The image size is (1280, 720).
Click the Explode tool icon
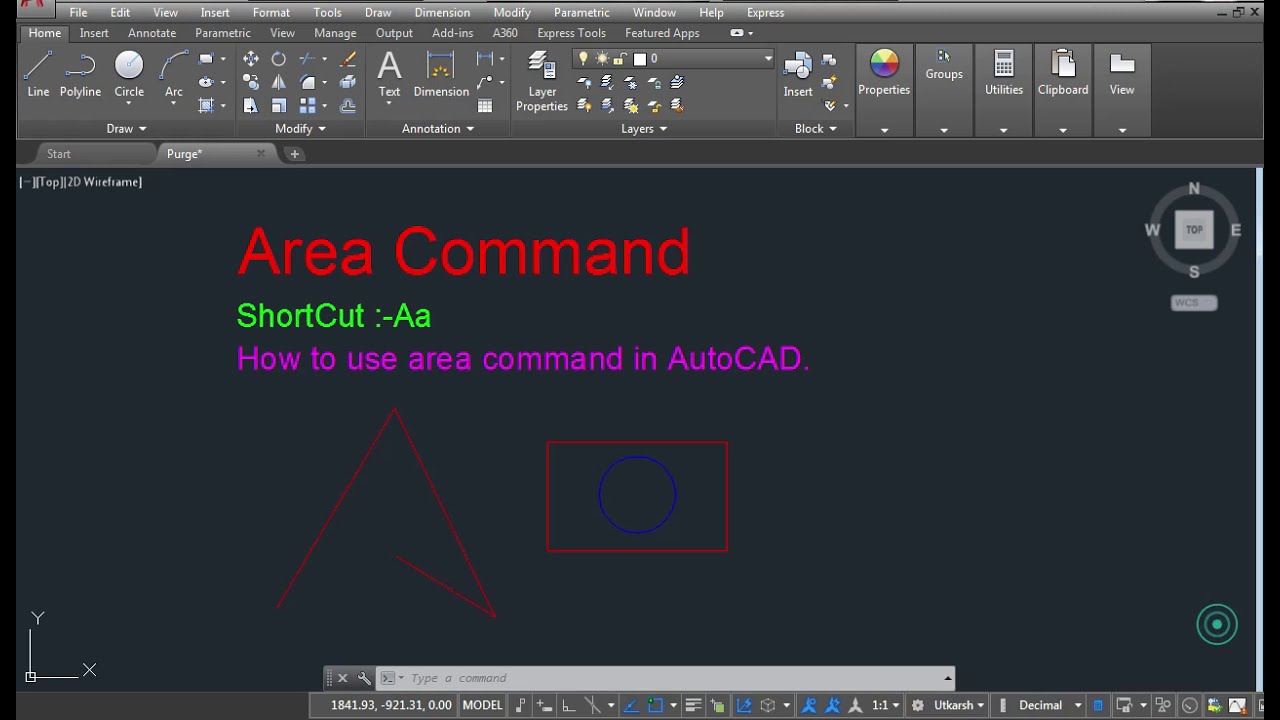348,82
